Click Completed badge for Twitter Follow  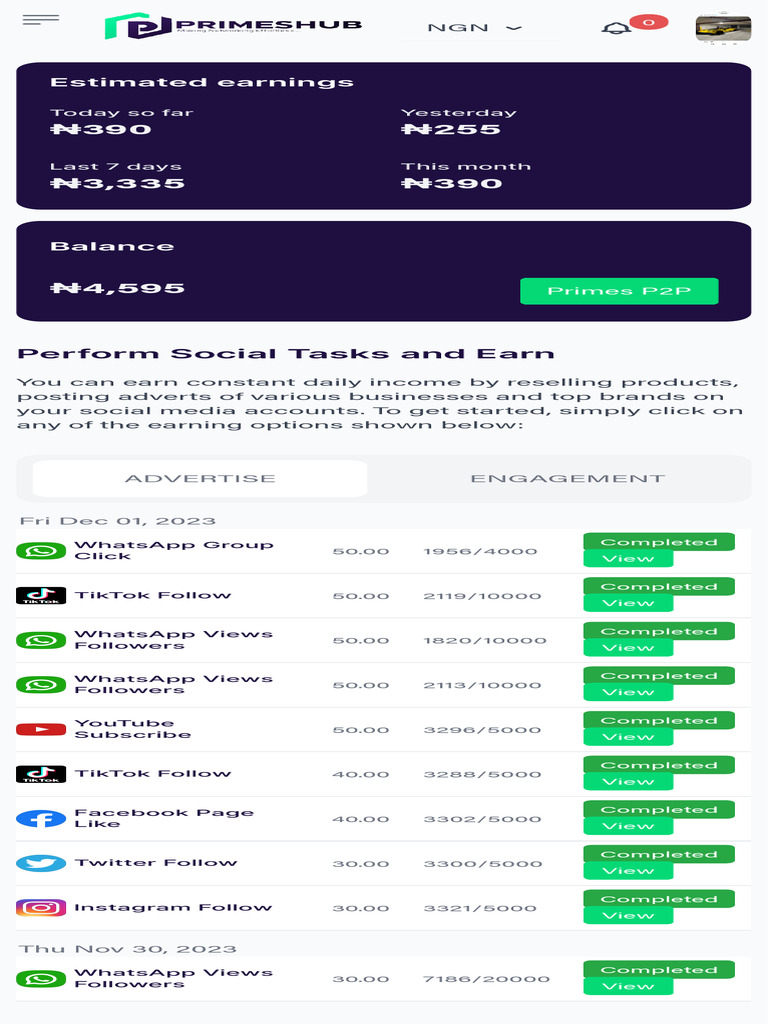(x=659, y=855)
